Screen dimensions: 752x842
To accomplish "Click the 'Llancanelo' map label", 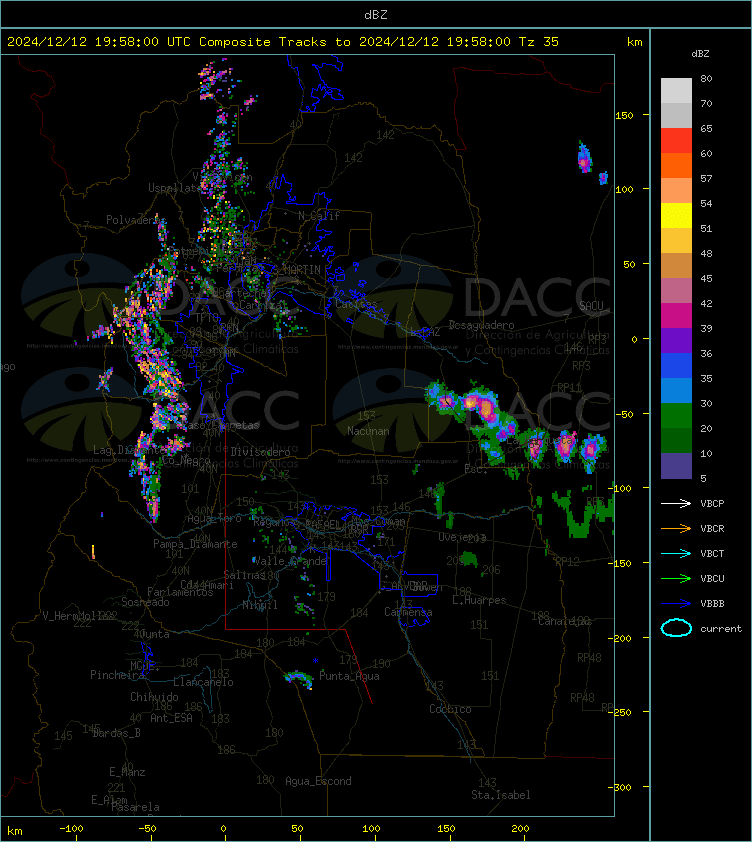I will (x=203, y=682).
